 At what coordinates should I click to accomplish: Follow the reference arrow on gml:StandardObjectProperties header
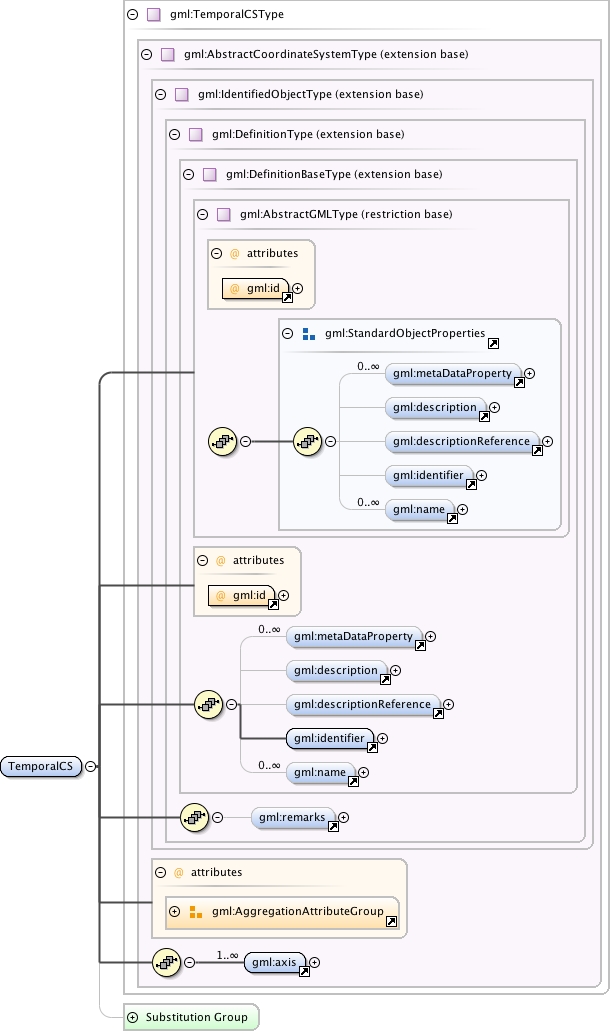coord(493,343)
